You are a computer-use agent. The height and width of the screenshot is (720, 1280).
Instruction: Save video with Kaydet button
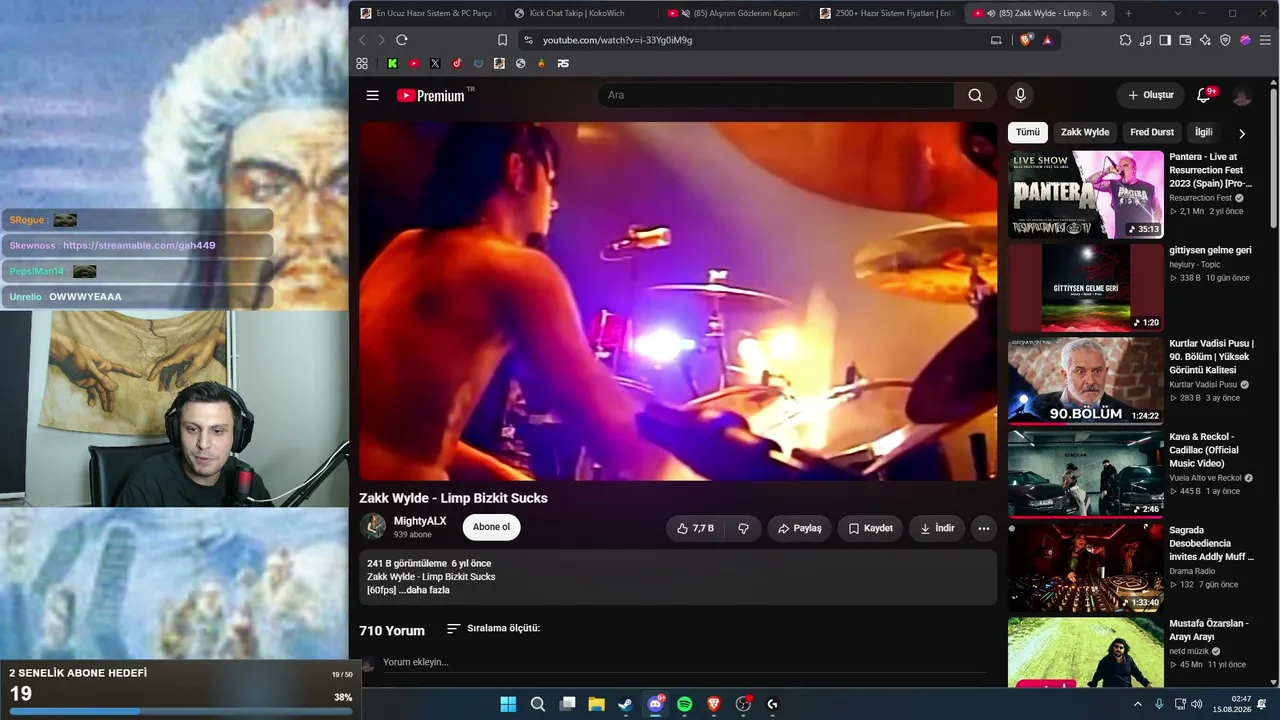(x=870, y=528)
